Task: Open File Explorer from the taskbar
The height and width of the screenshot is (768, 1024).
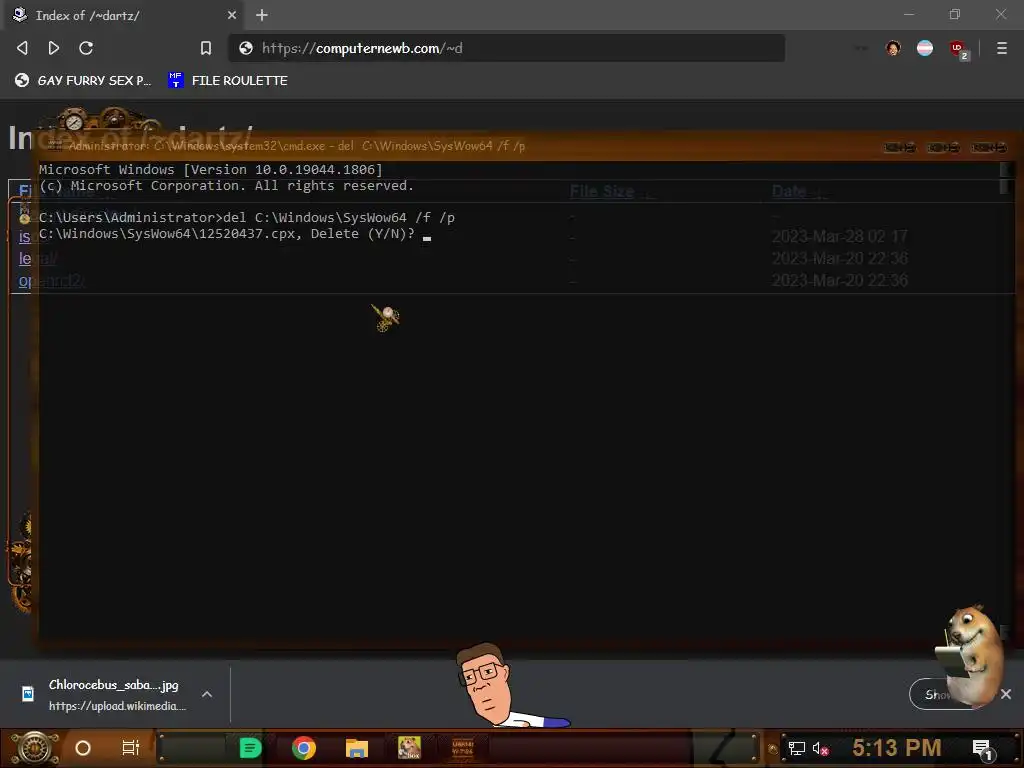Action: (x=357, y=748)
